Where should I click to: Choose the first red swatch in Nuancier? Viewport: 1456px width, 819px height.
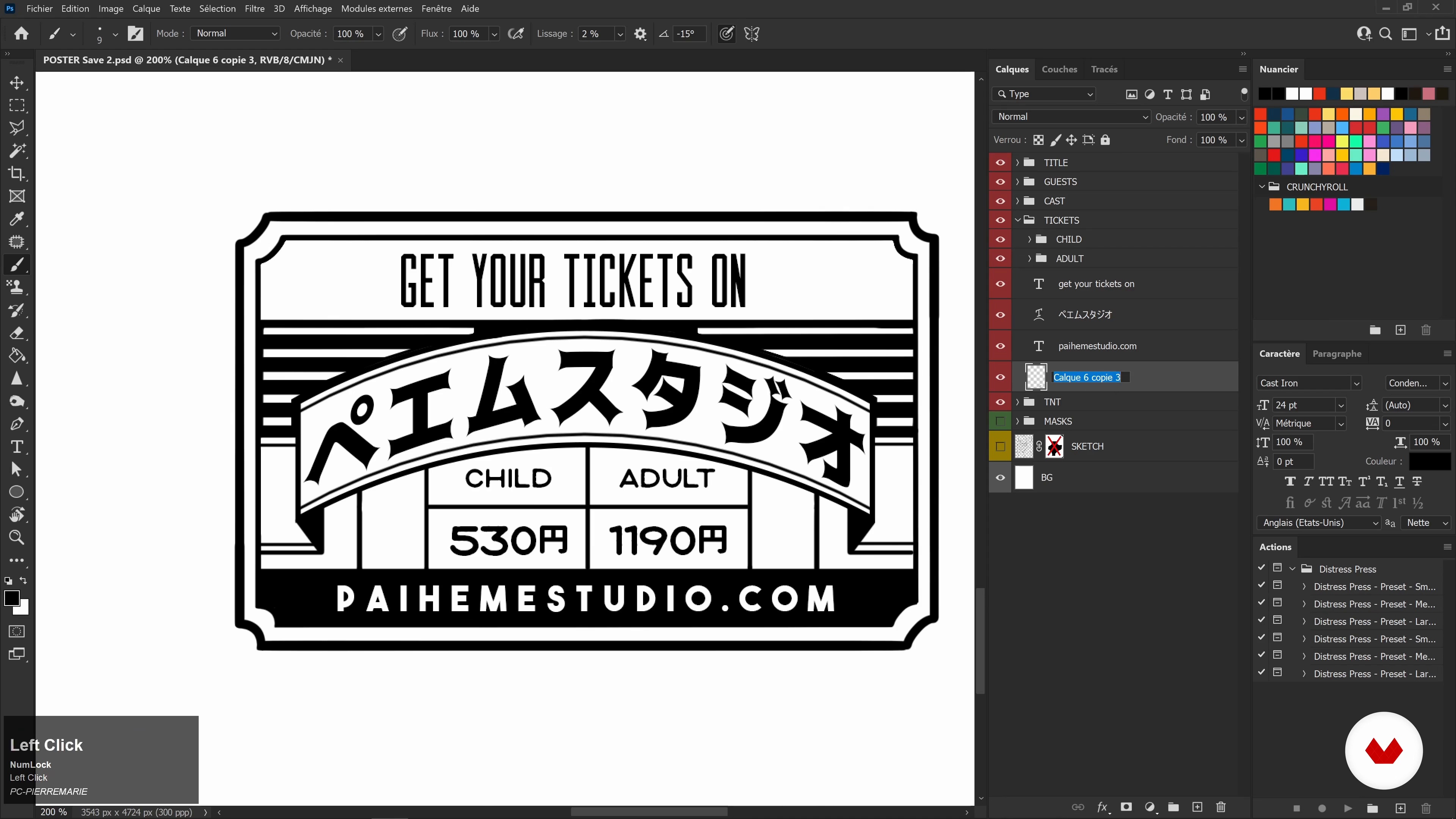[x=1319, y=94]
